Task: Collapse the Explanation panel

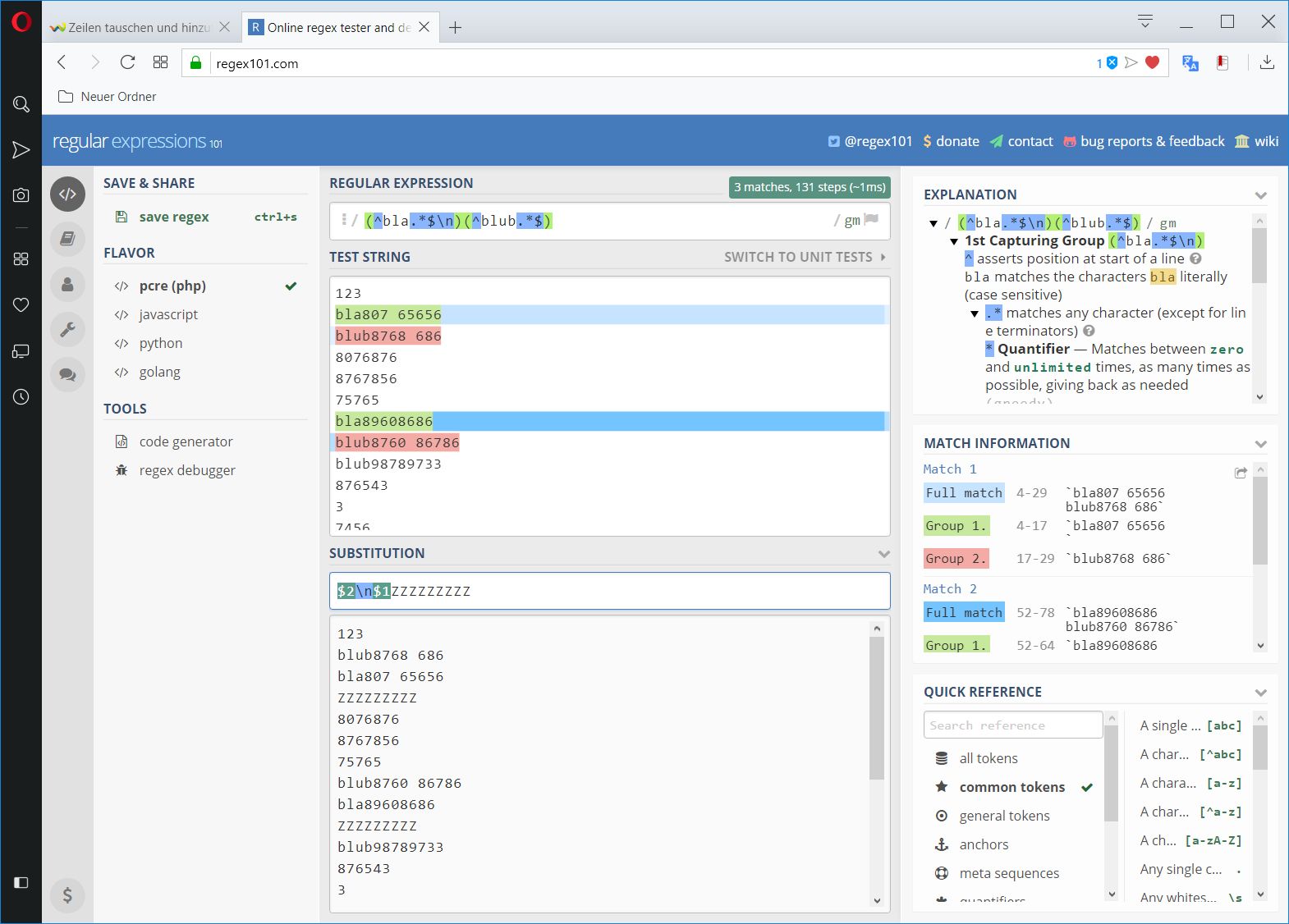Action: click(1260, 195)
